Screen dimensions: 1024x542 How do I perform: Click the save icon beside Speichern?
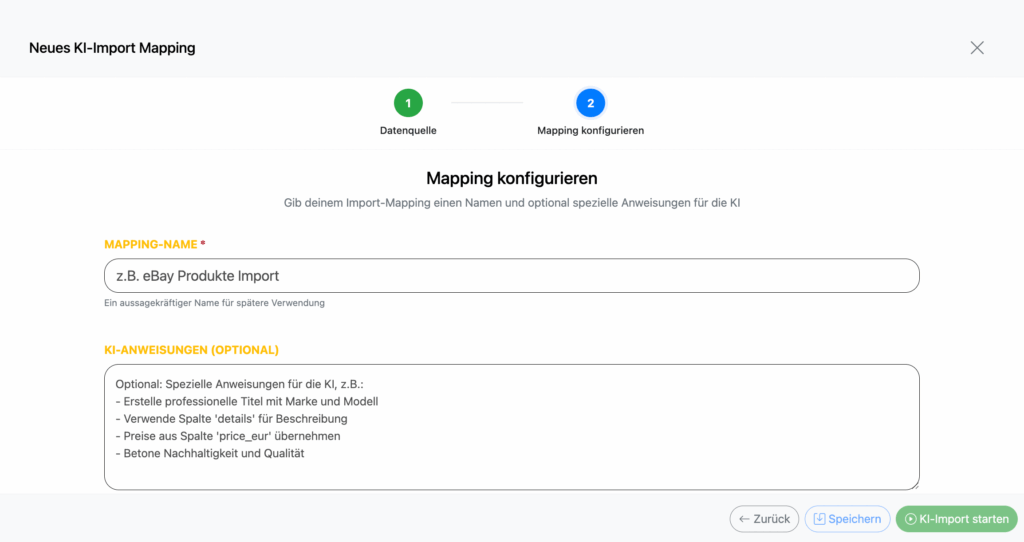tap(819, 519)
